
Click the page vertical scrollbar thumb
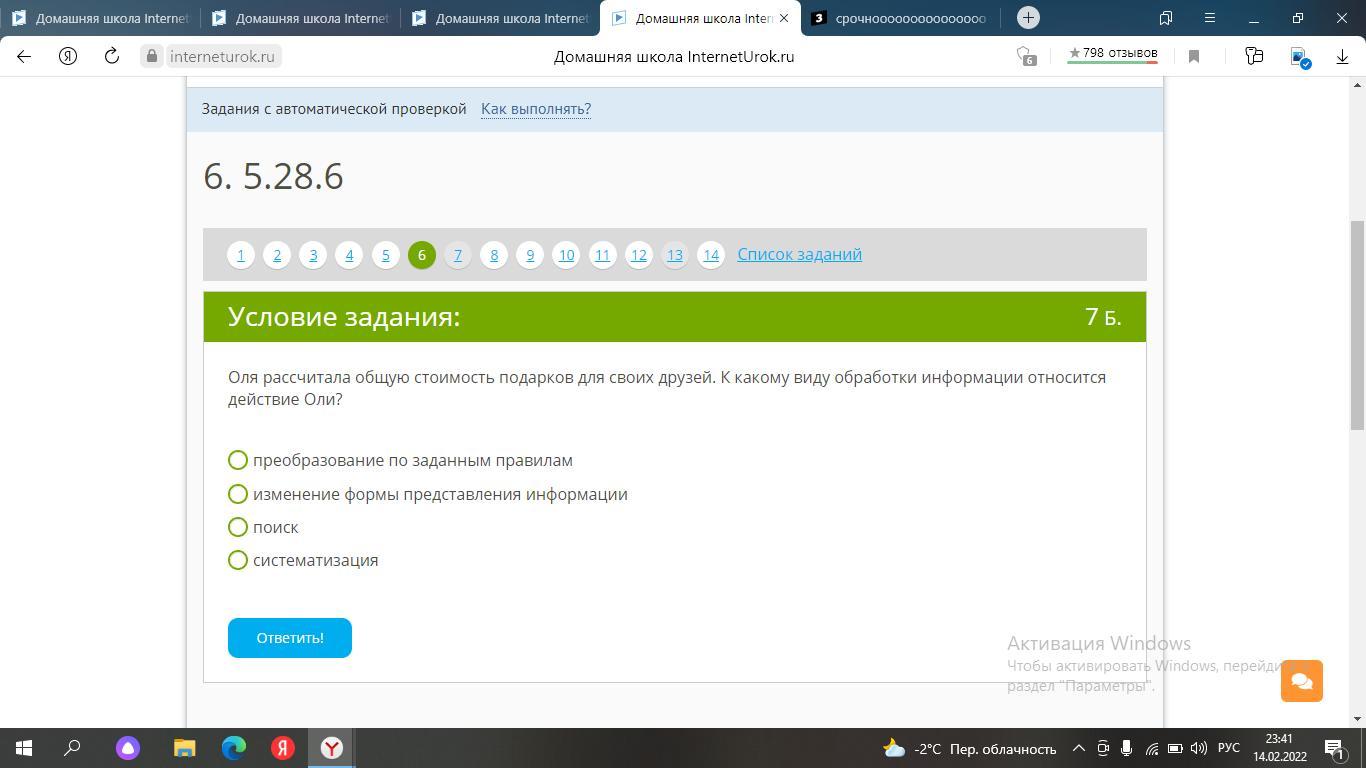[x=1357, y=325]
